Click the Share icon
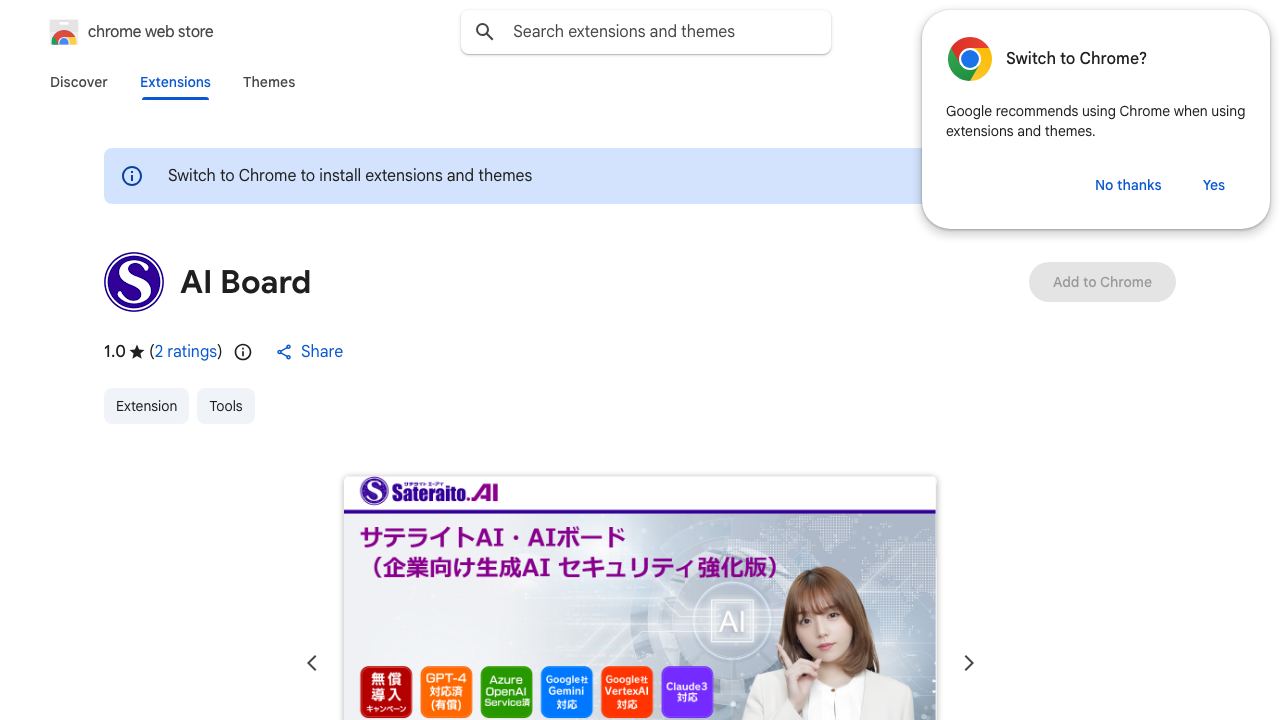 point(284,352)
